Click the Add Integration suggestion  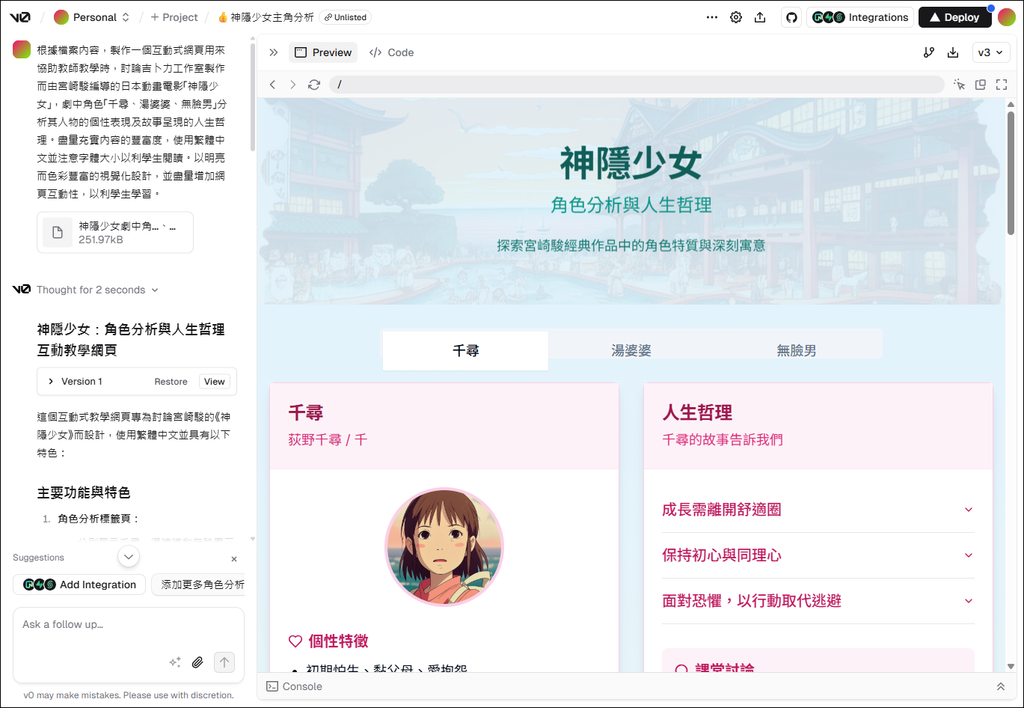[x=79, y=585]
